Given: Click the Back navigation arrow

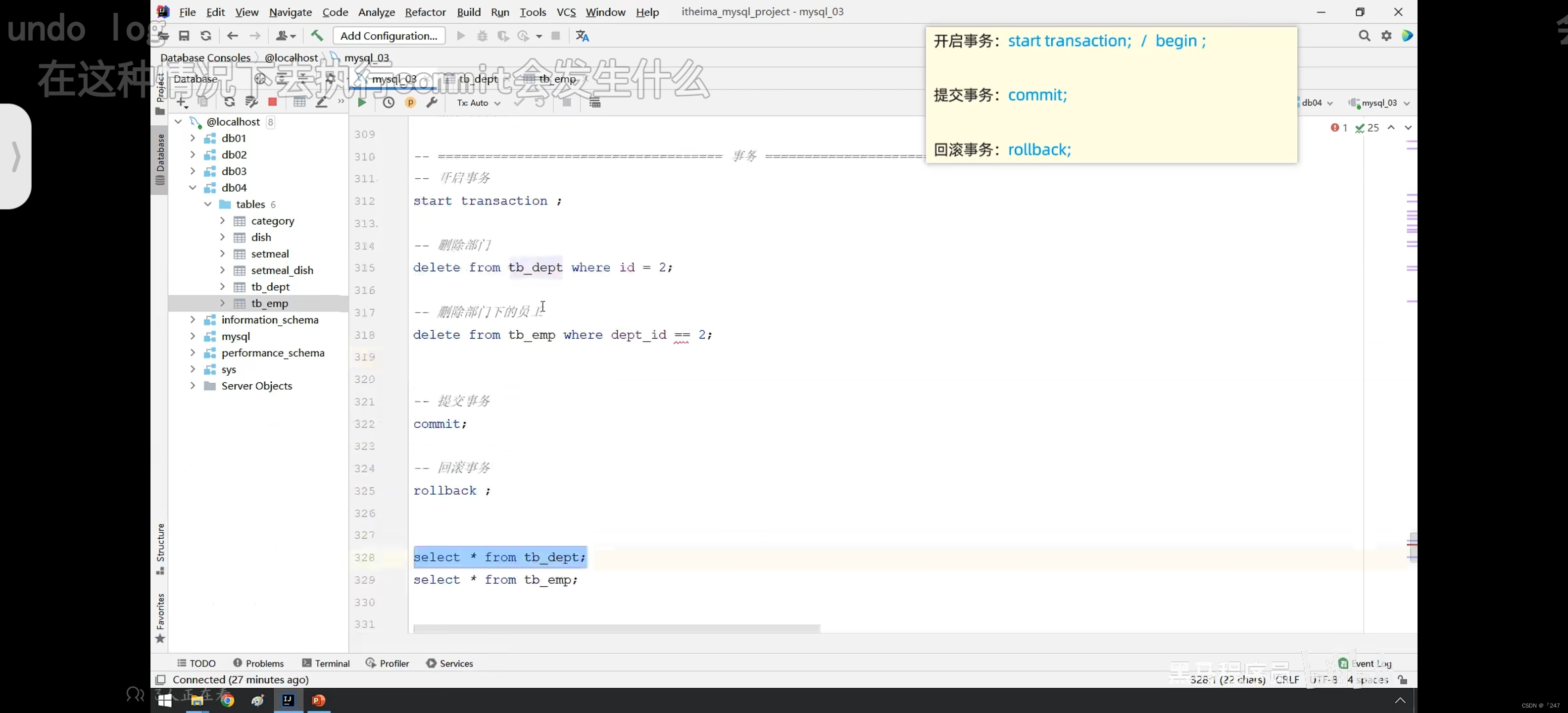Looking at the screenshot, I should point(232,36).
